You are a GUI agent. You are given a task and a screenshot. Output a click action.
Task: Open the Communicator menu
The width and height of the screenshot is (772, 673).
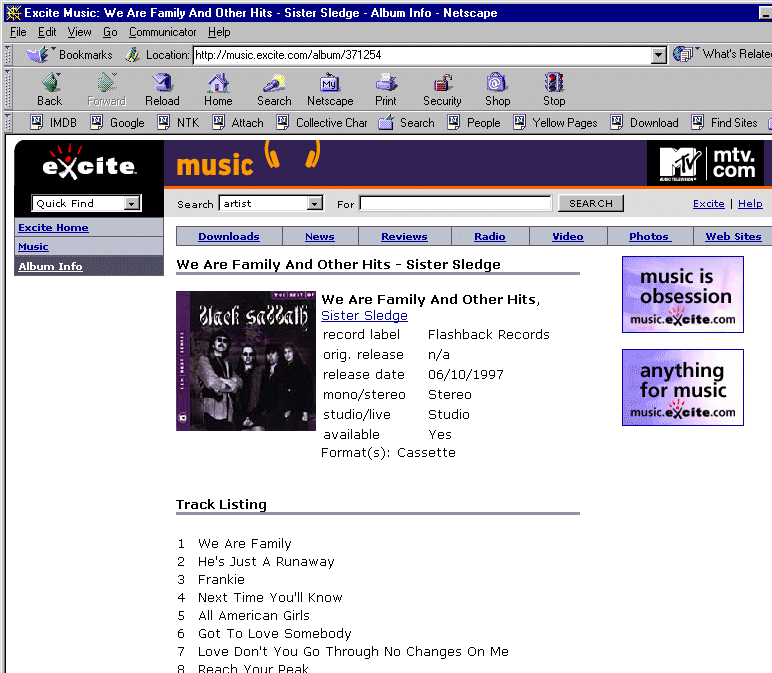(163, 32)
